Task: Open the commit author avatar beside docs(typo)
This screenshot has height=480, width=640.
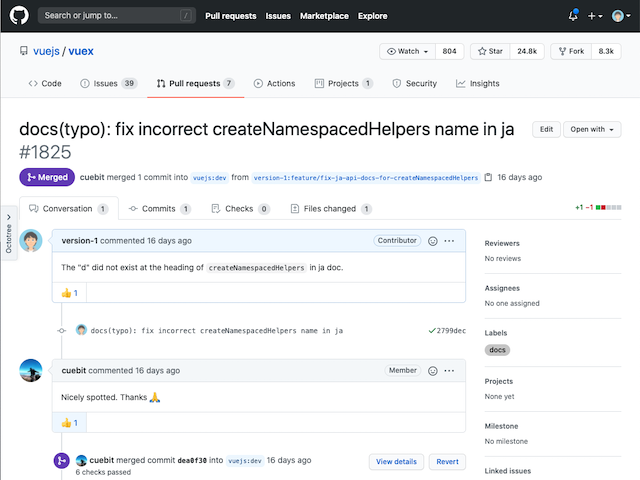Action: click(81, 330)
